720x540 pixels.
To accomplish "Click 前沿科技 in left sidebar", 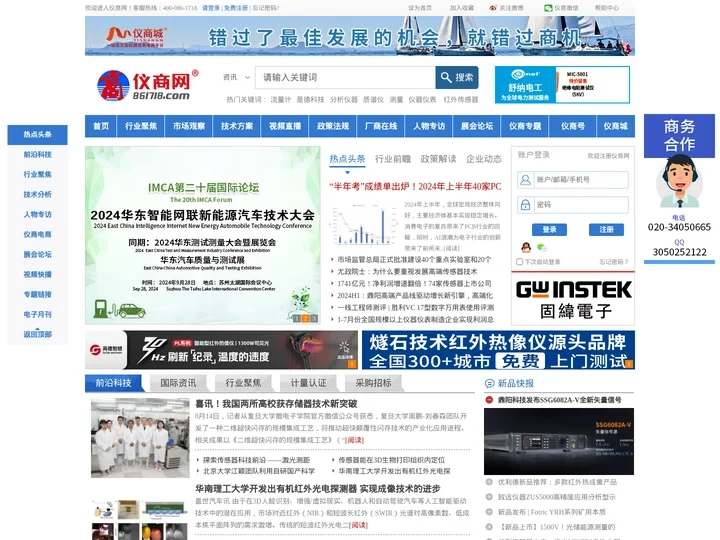I will pos(38,155).
